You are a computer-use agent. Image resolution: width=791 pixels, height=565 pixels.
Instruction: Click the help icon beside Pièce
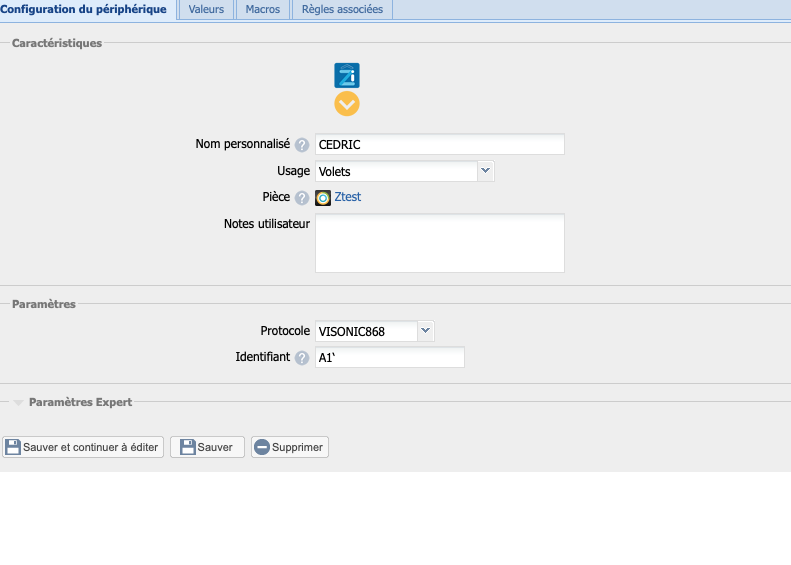[x=302, y=198]
